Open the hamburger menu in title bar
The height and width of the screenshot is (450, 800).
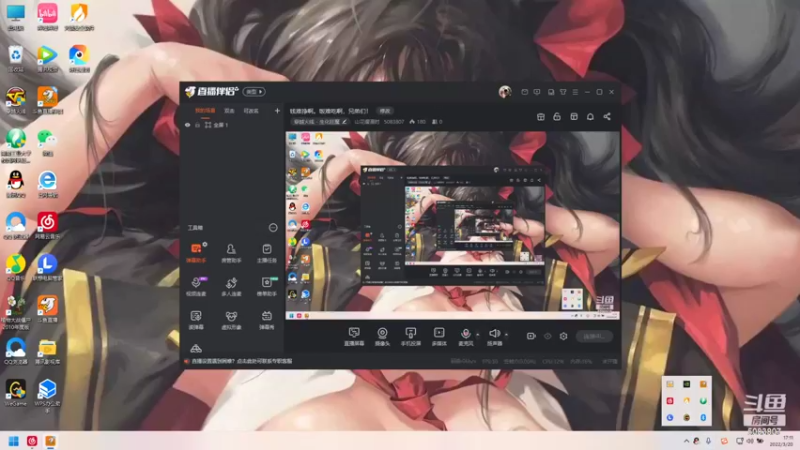click(x=575, y=92)
